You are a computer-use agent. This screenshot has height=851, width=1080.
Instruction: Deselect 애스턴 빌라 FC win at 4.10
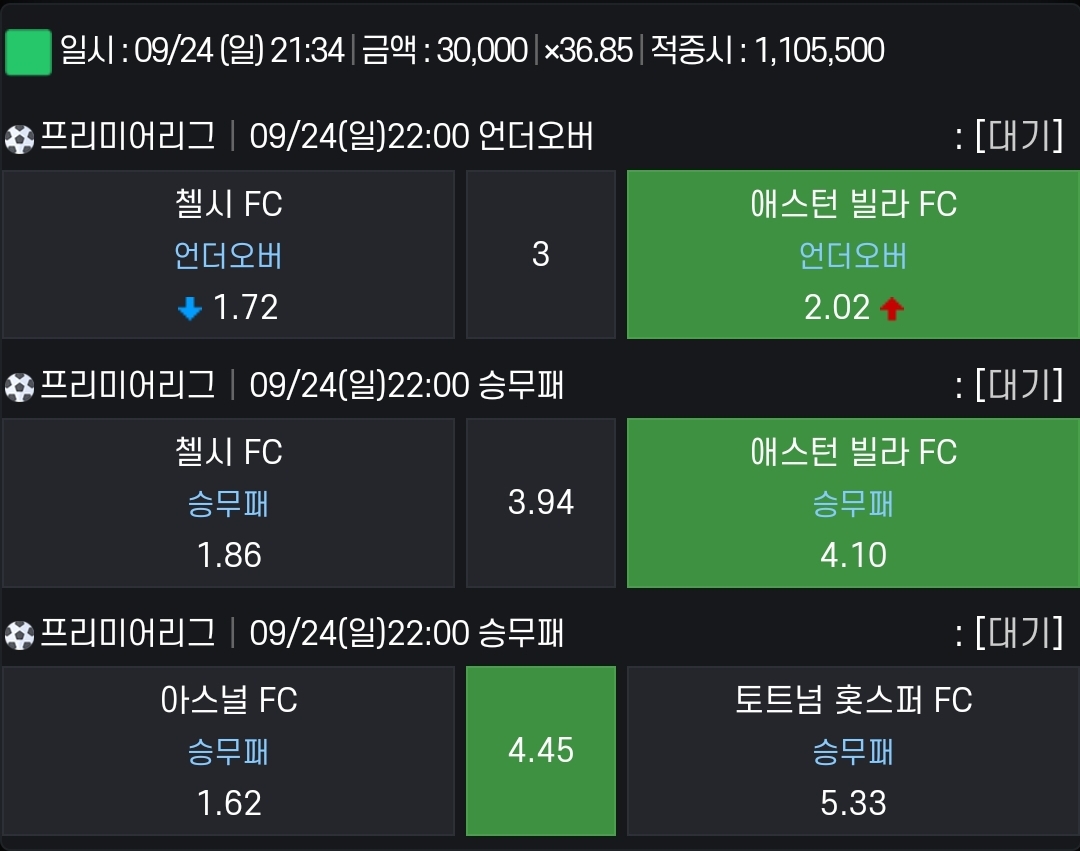(853, 503)
